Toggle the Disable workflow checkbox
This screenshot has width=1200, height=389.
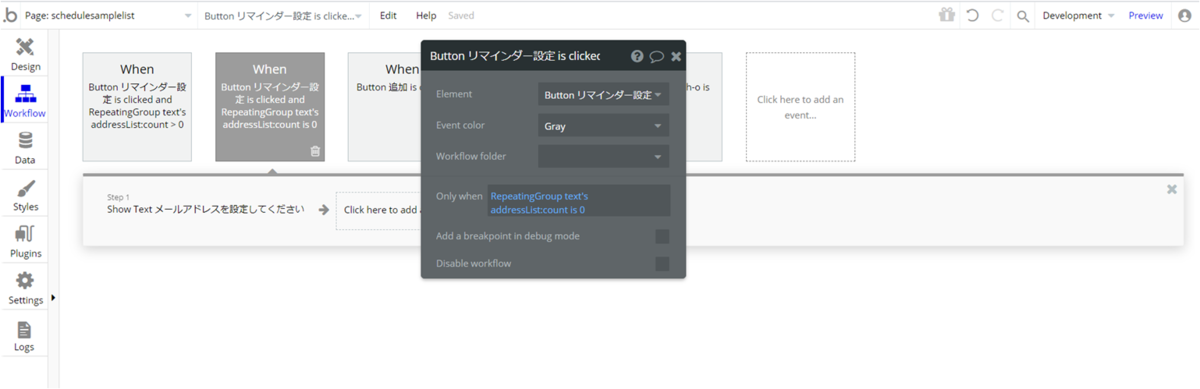[662, 264]
